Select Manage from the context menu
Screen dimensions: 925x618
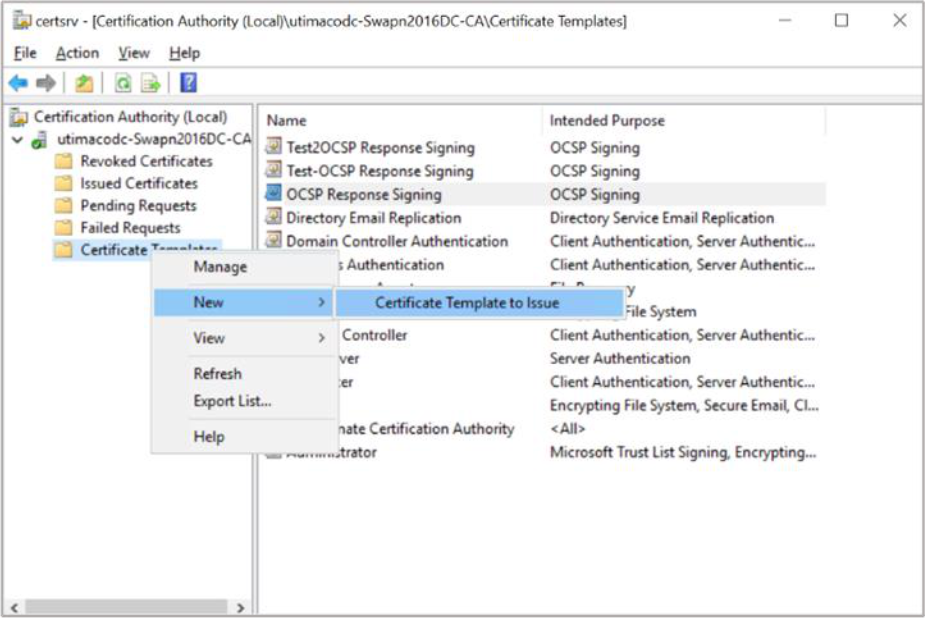[x=220, y=267]
